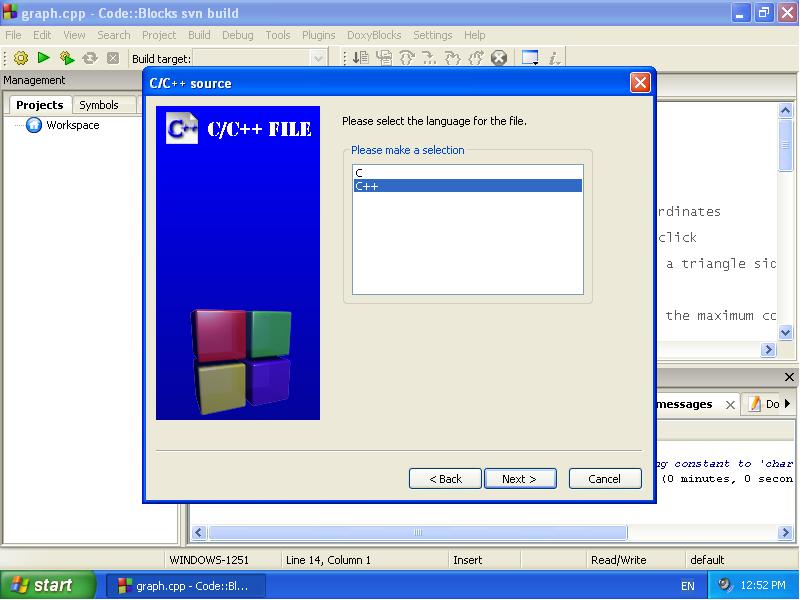Click the horizontal scrollbar in log panel
Image resolution: width=800 pixels, height=600 pixels.
(x=418, y=533)
